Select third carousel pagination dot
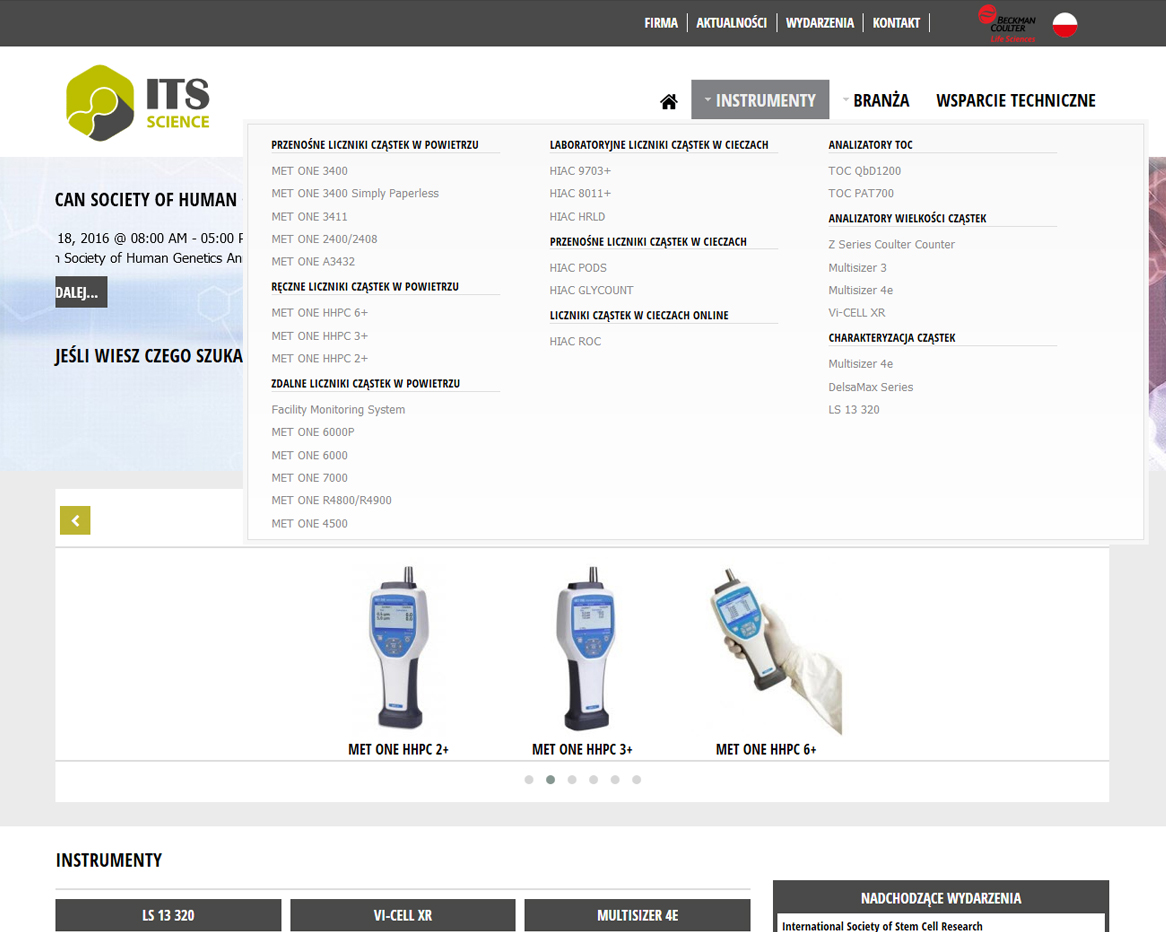 [x=572, y=780]
